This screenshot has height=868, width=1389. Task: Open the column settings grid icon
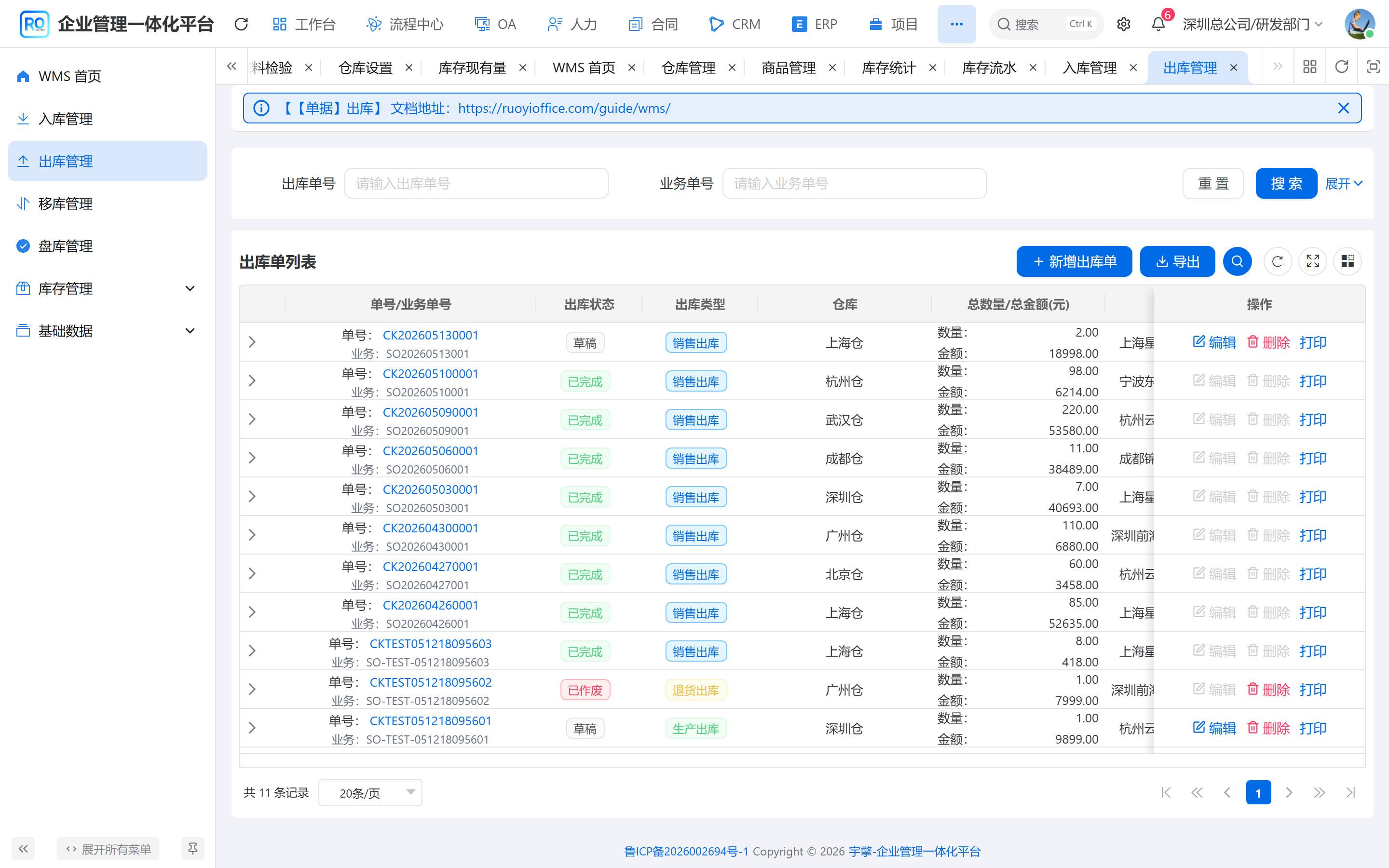(1348, 262)
